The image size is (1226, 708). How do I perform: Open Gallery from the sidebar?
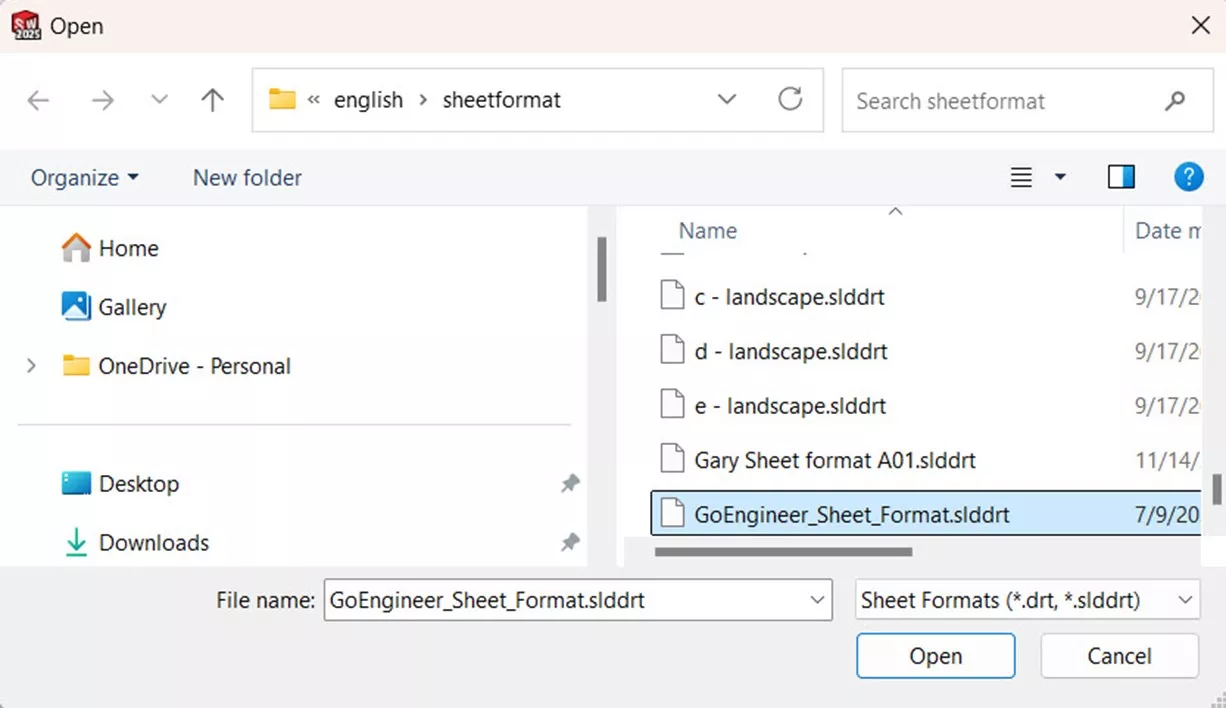point(131,307)
